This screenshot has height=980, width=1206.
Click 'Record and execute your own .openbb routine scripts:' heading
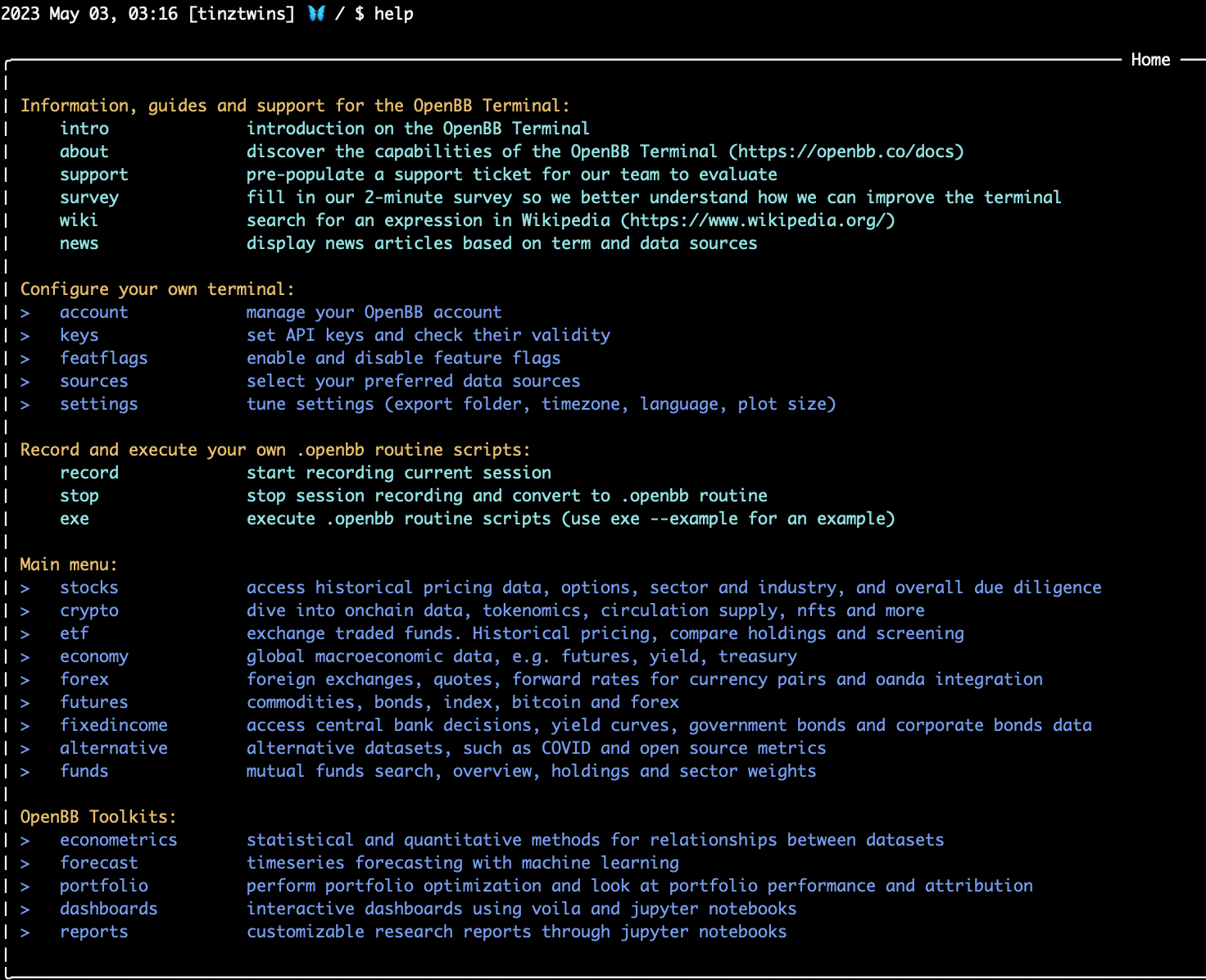click(275, 450)
